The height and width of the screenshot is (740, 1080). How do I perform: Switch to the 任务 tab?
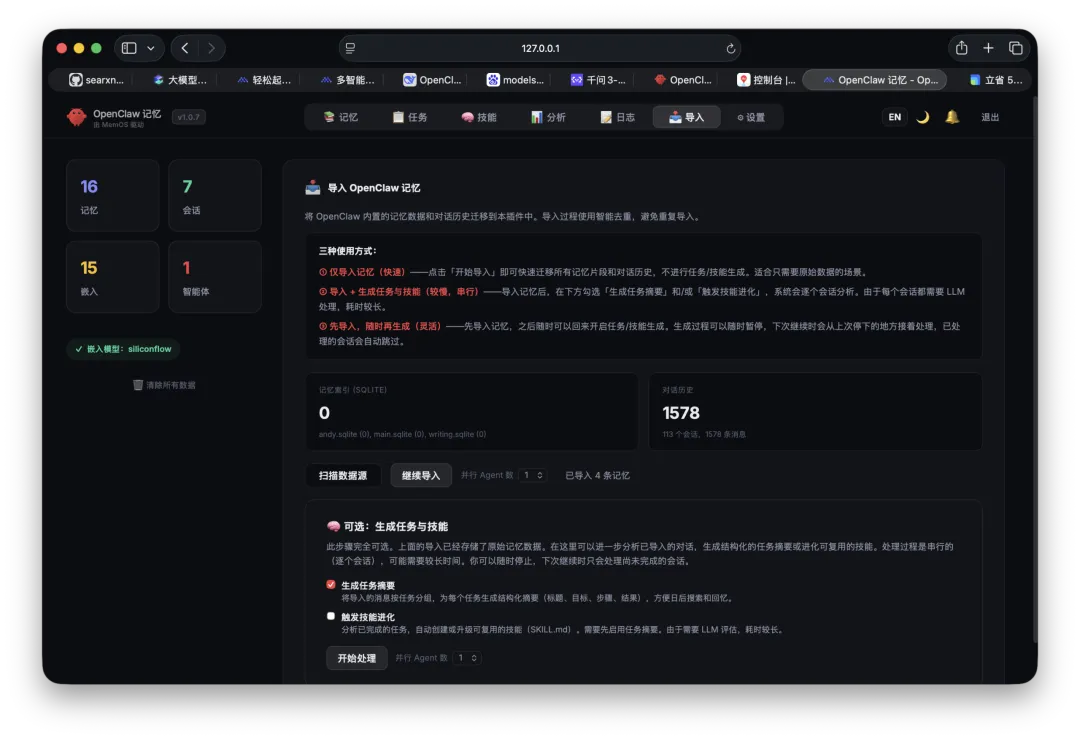pos(410,117)
